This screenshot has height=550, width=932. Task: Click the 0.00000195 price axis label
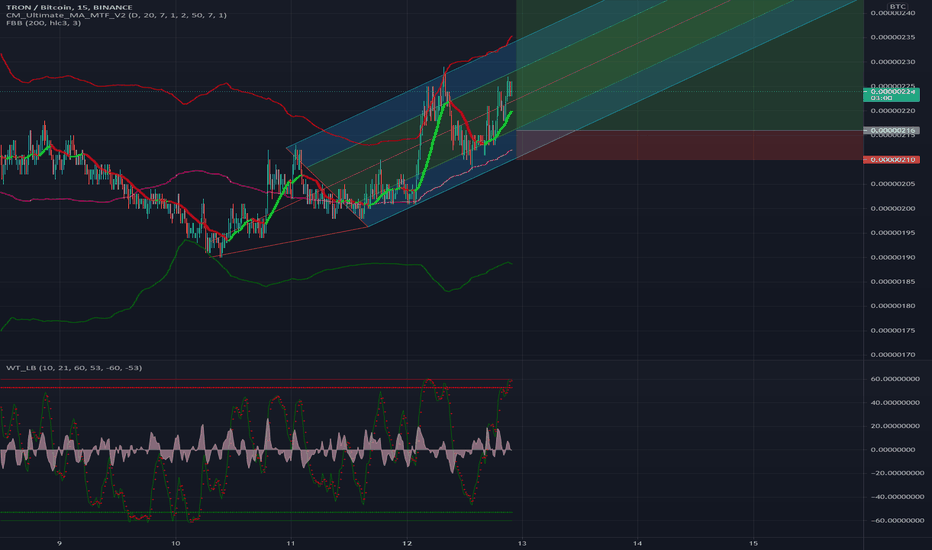893,232
